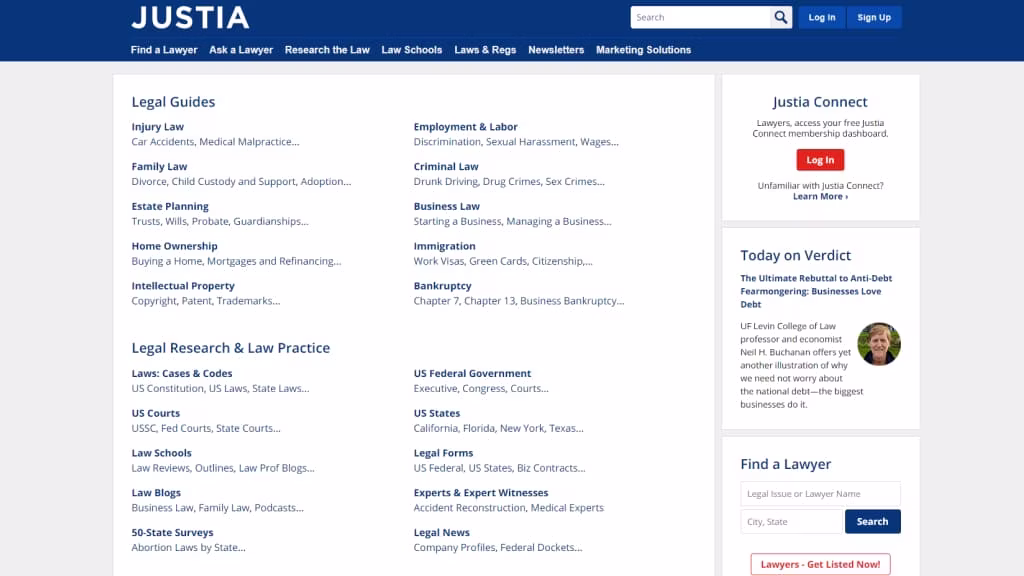Focus the header Search field
1024x576 pixels.
[x=701, y=18]
